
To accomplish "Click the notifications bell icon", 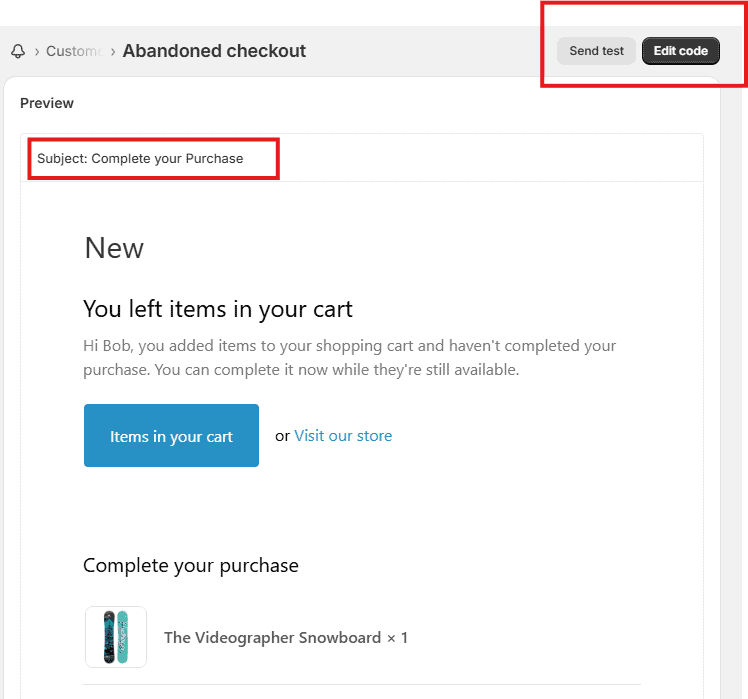I will tap(18, 51).
